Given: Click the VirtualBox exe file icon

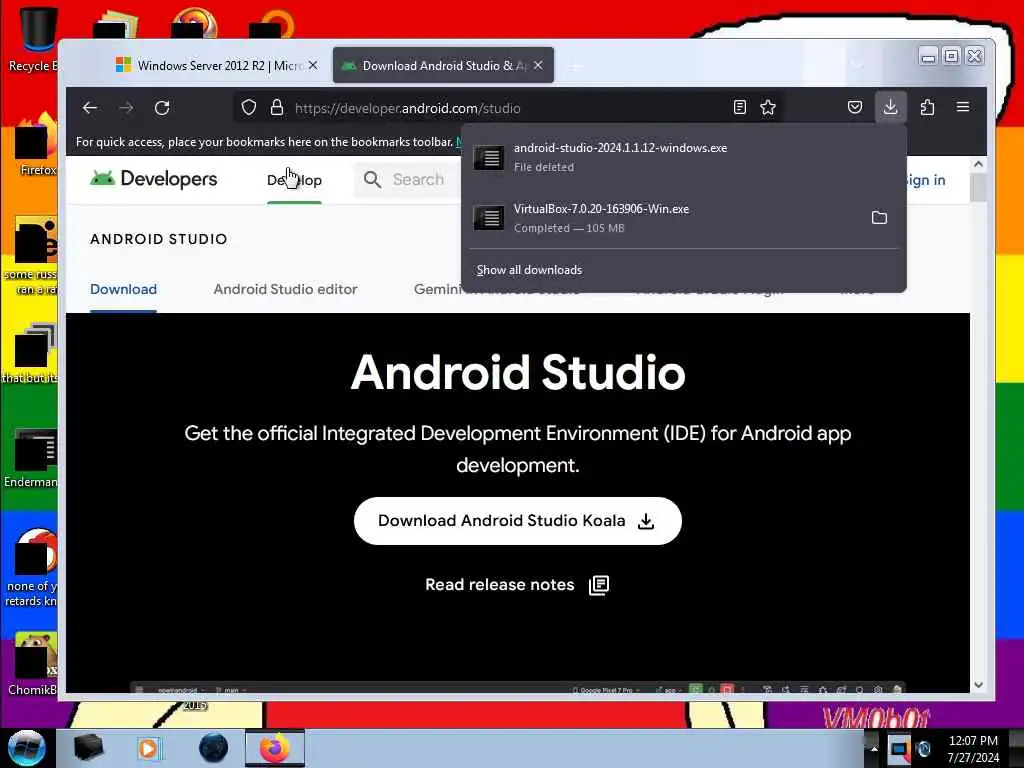Looking at the screenshot, I should tap(488, 217).
